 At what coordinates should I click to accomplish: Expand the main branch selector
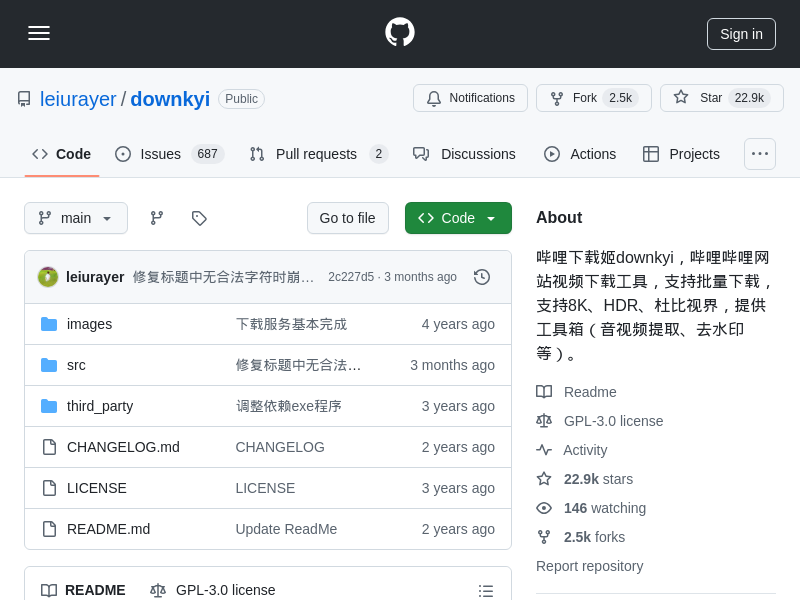[76, 218]
